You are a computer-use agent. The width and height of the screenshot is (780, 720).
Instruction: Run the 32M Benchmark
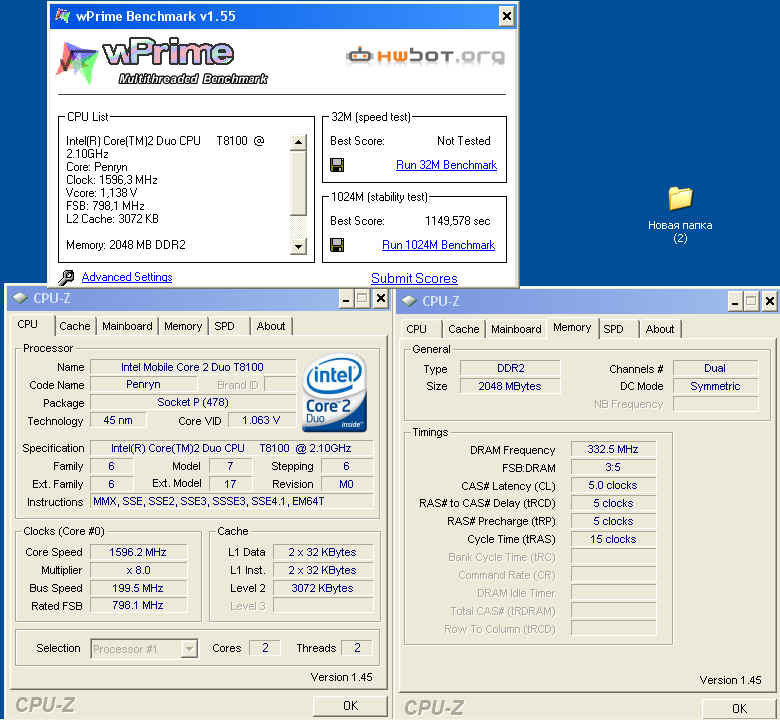point(446,165)
